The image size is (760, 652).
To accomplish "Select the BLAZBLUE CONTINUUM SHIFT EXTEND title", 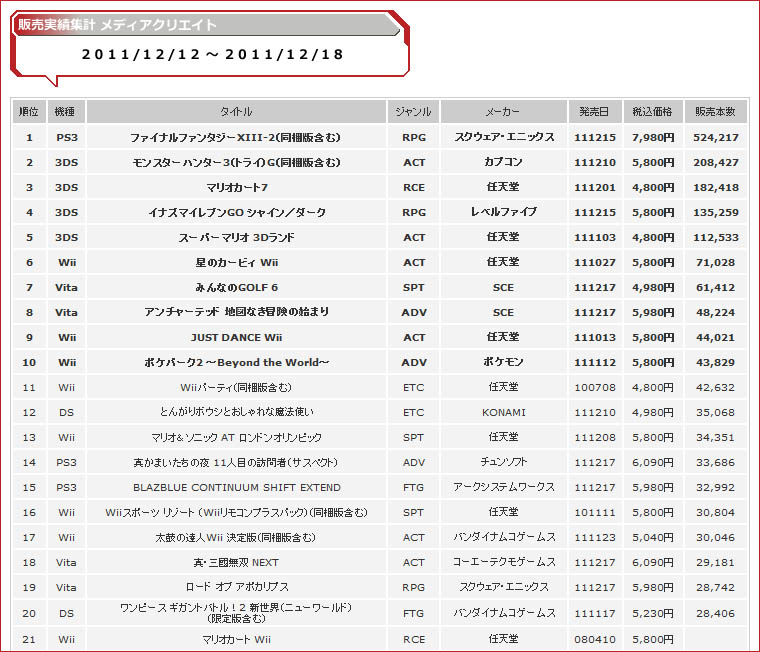I will pos(237,487).
